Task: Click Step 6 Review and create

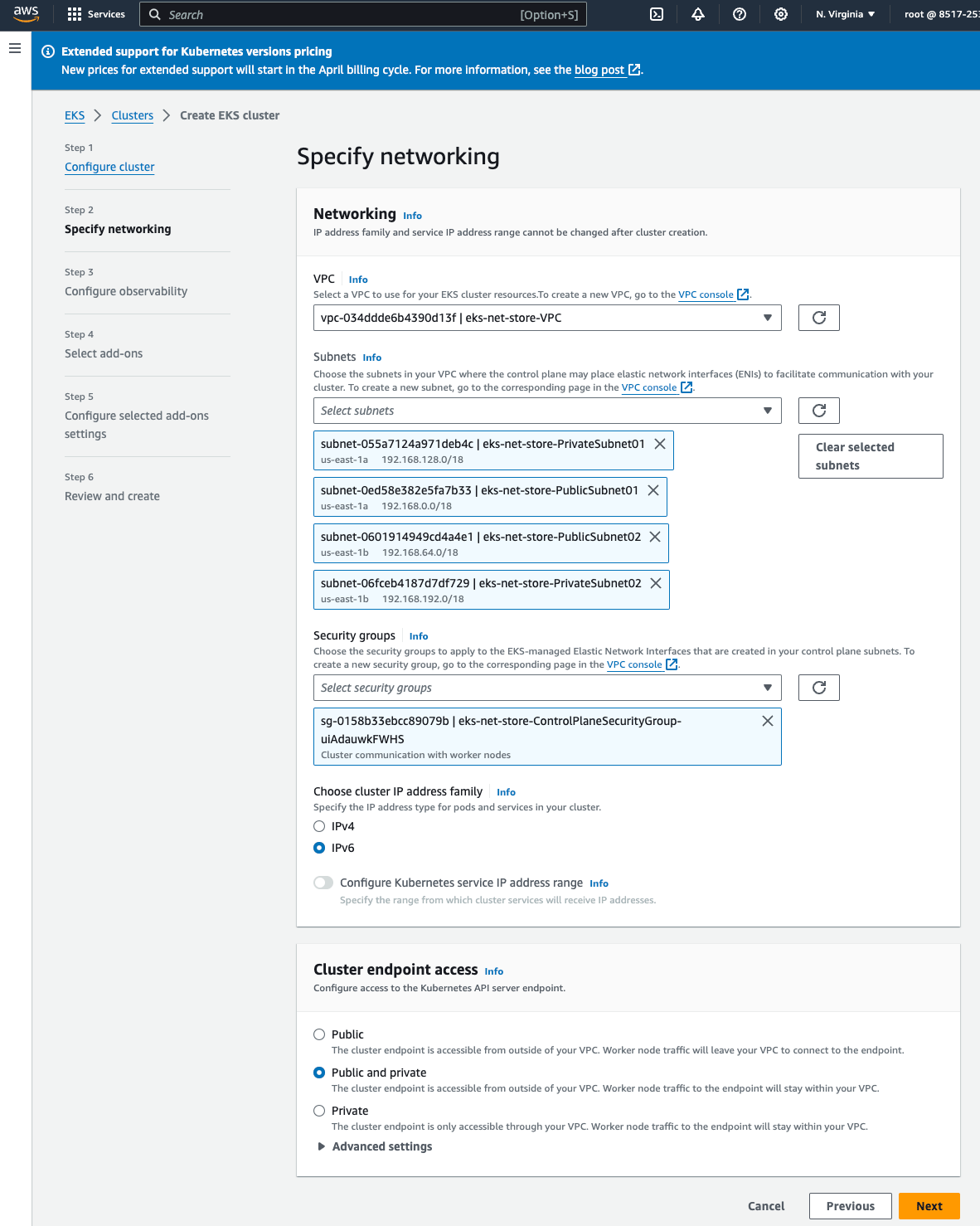Action: (112, 496)
